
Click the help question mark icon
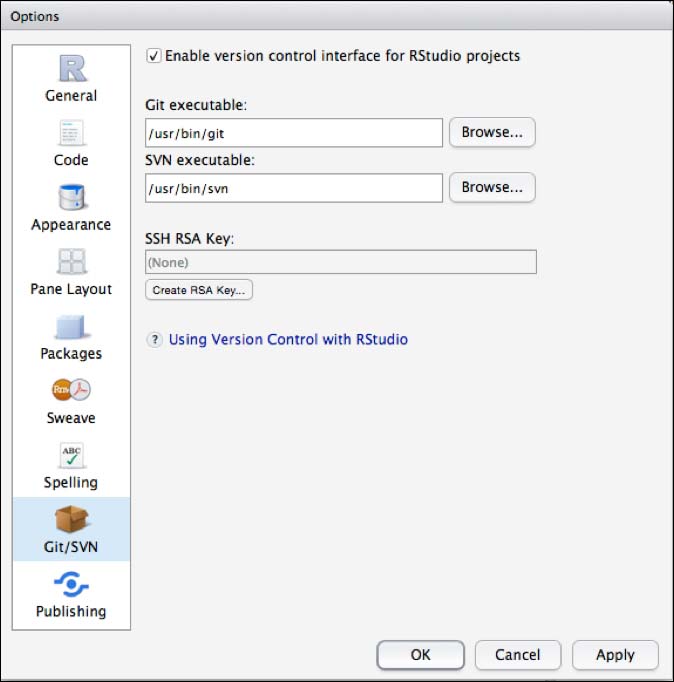point(154,339)
